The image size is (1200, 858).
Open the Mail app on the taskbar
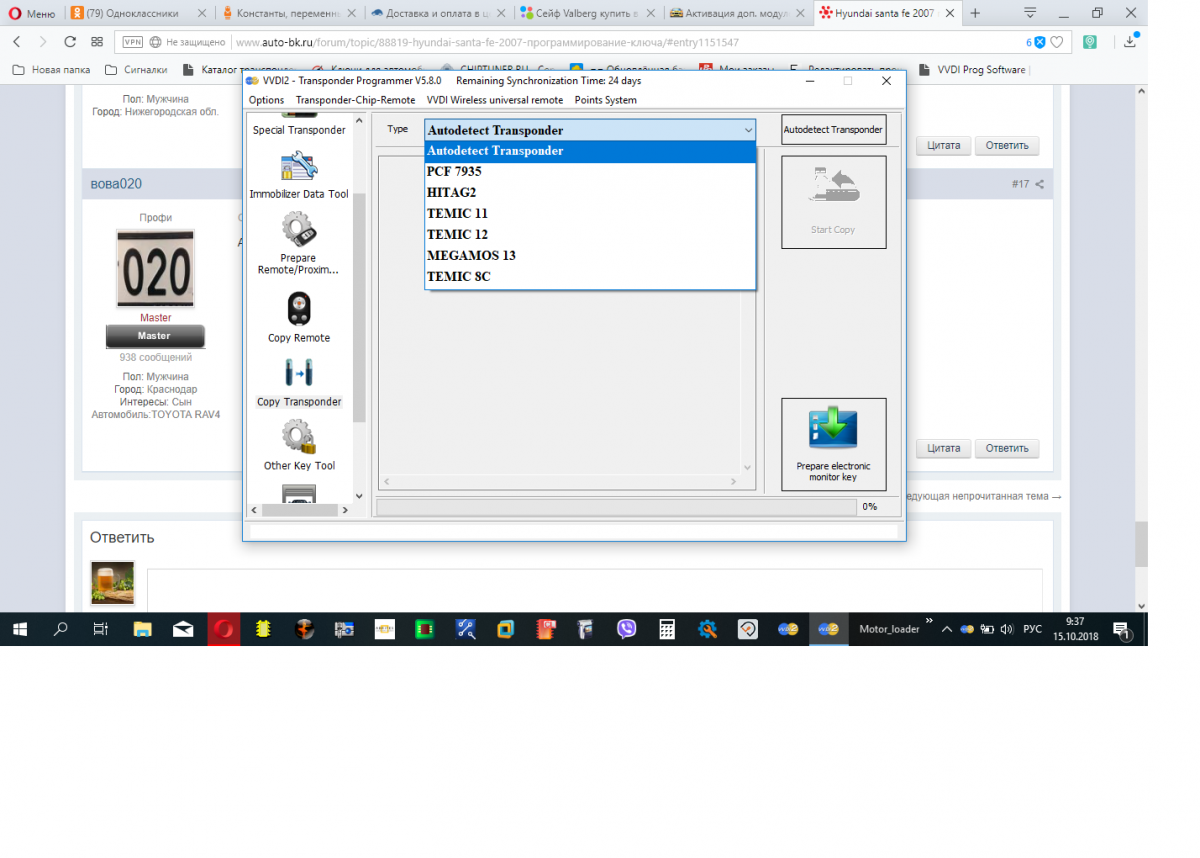[x=183, y=629]
